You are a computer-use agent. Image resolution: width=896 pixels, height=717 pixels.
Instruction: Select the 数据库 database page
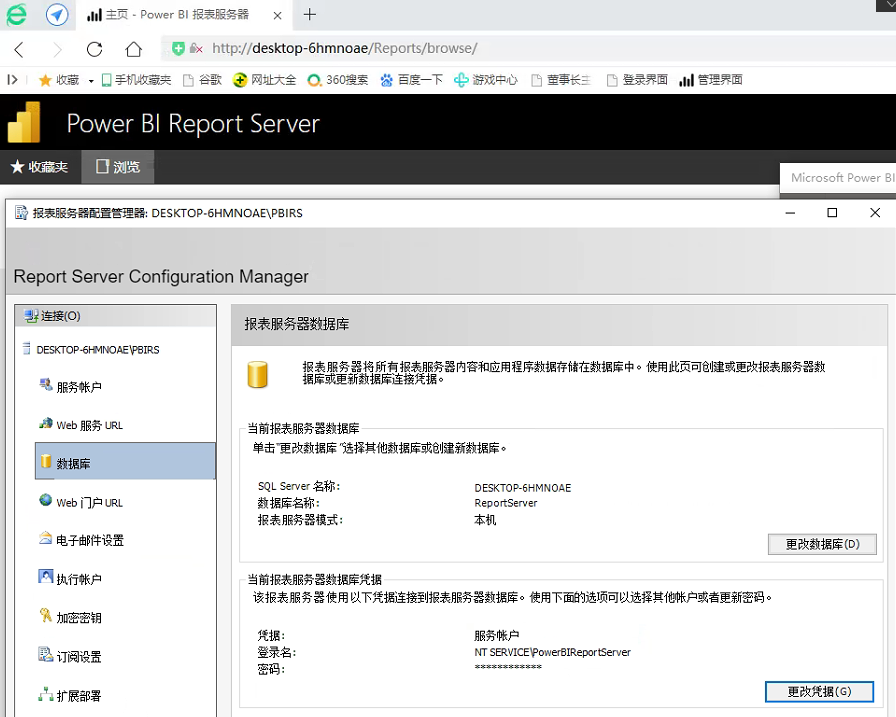pos(125,461)
